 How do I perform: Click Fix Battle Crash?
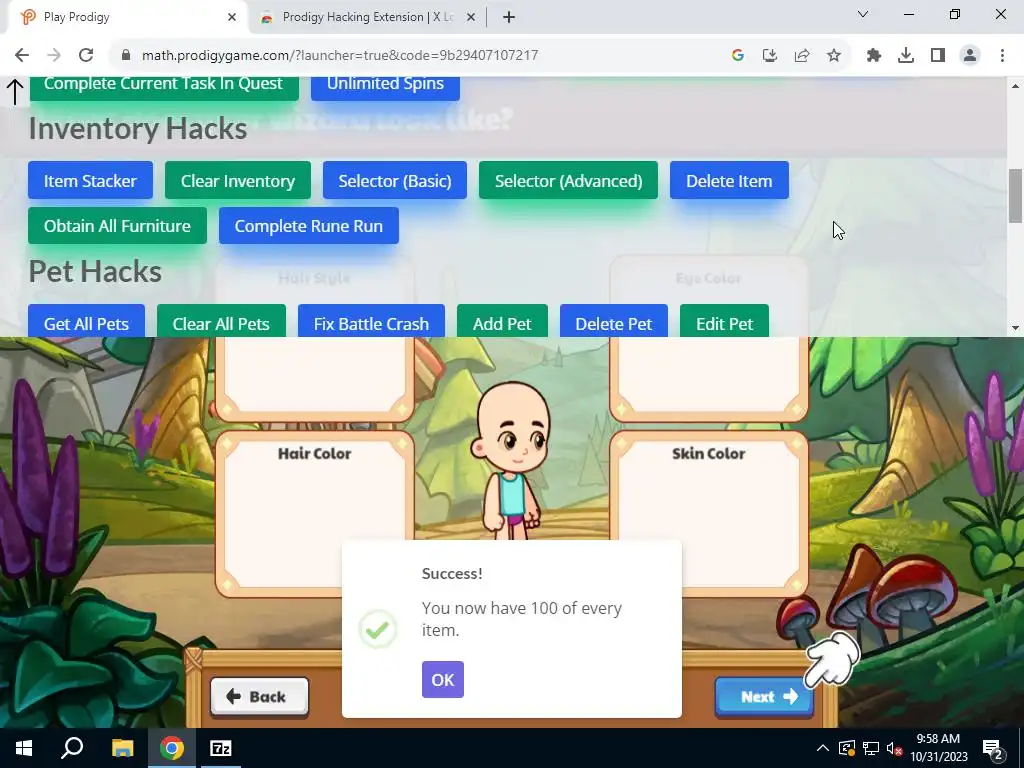coord(371,321)
